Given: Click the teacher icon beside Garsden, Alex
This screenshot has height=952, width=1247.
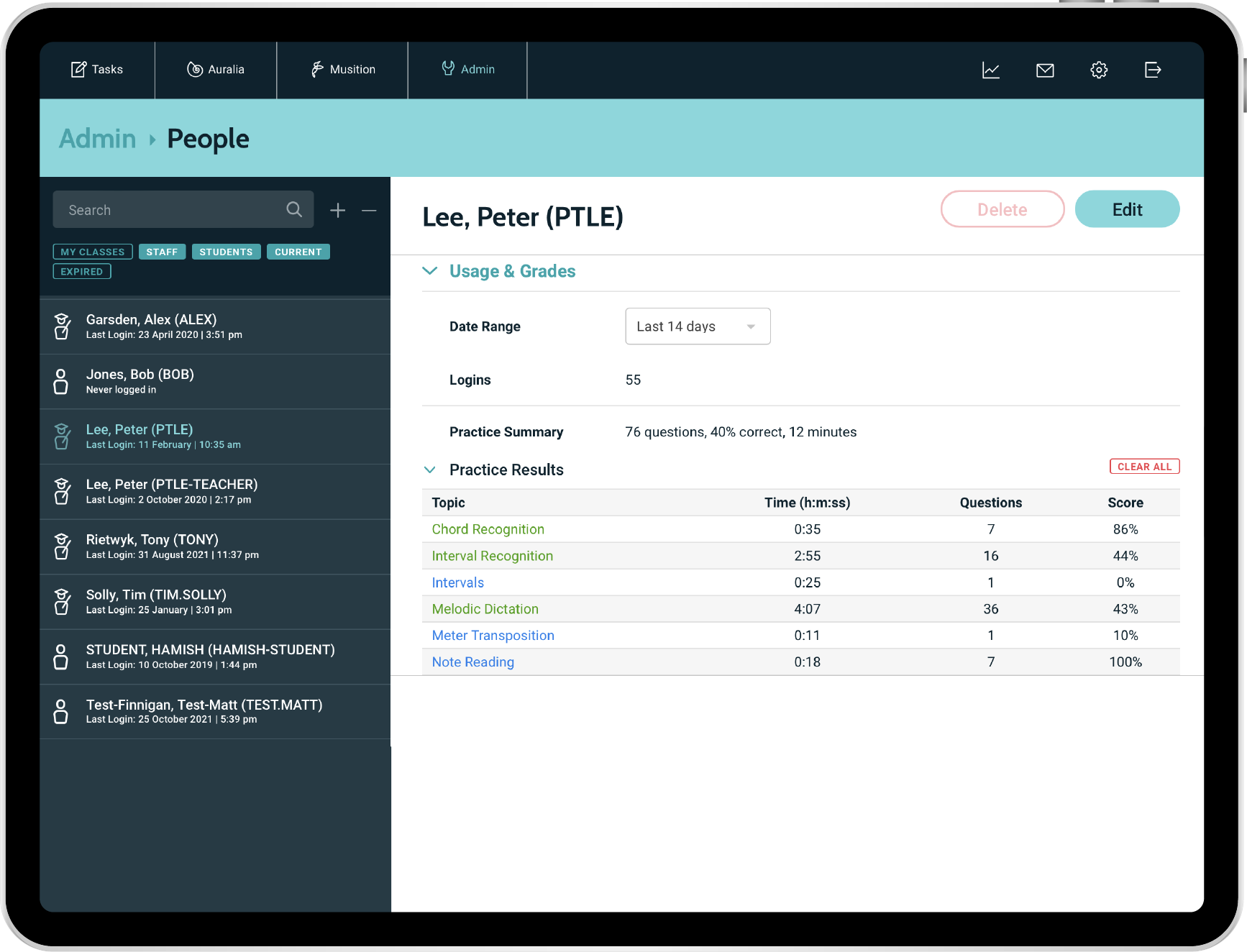Looking at the screenshot, I should [63, 326].
